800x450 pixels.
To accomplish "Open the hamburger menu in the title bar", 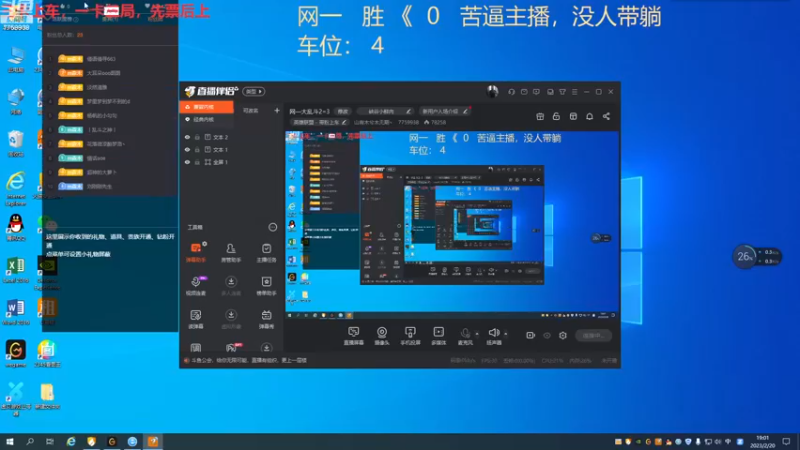I will 574,92.
